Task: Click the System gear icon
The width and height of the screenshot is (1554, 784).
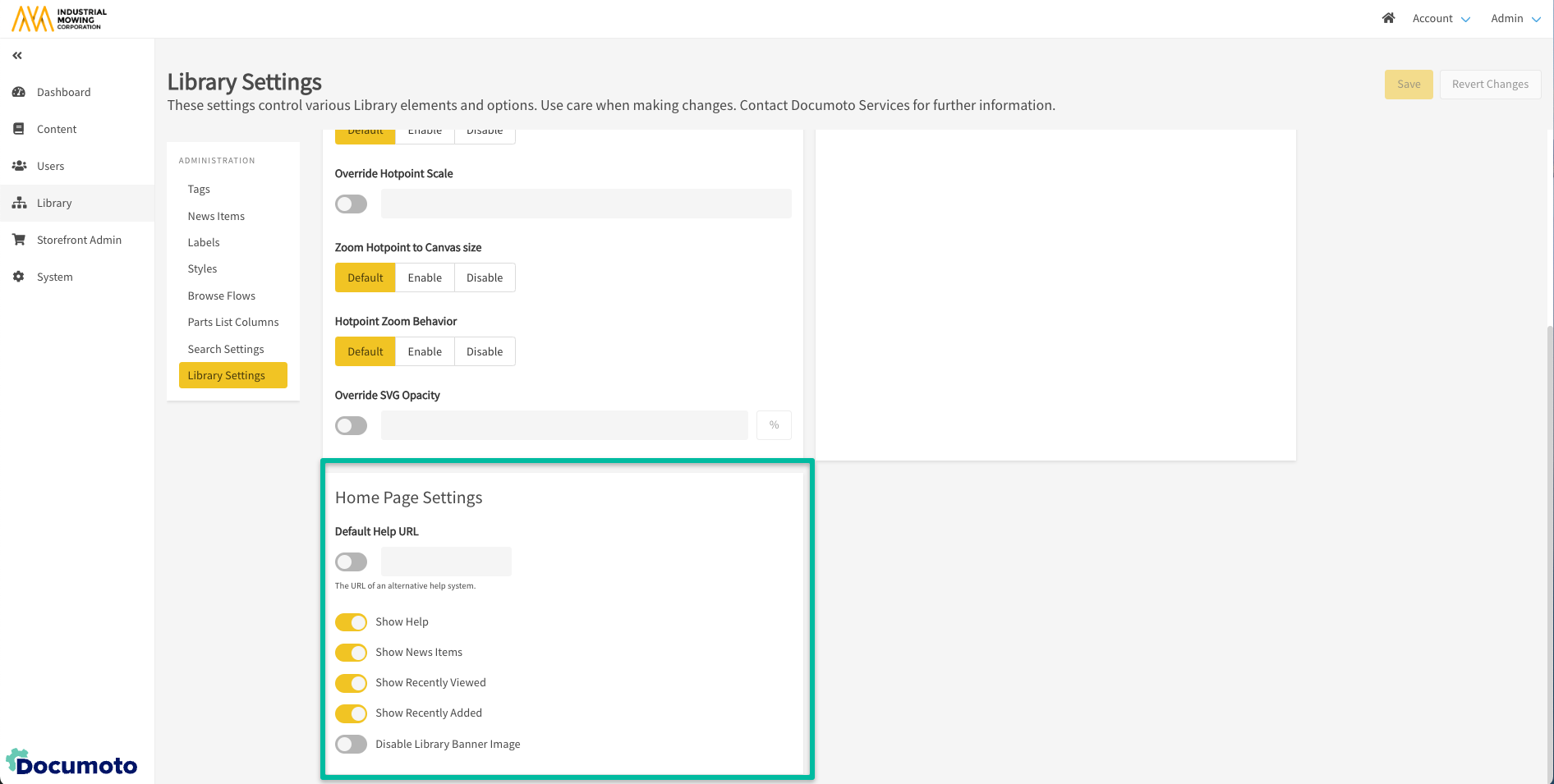Action: [x=19, y=277]
